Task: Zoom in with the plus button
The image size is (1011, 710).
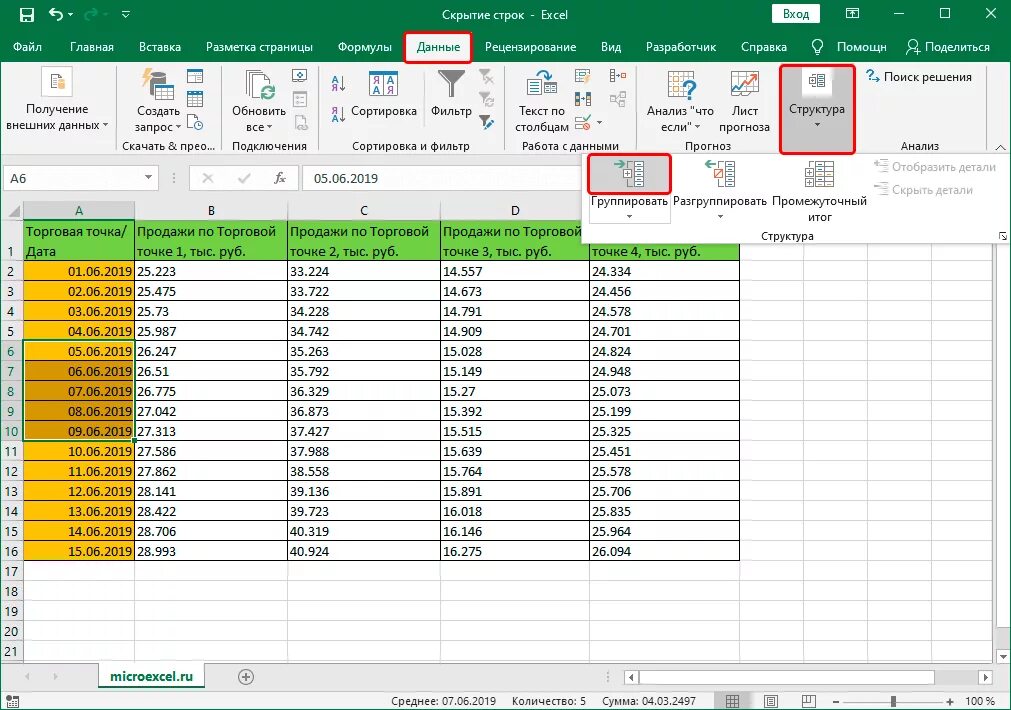Action: [x=950, y=701]
